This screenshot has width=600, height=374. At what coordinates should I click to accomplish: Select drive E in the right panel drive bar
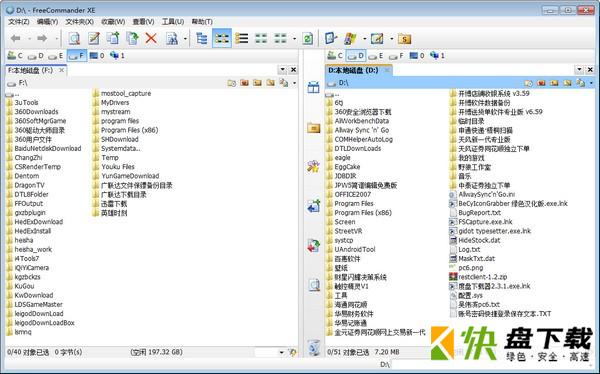click(x=376, y=56)
